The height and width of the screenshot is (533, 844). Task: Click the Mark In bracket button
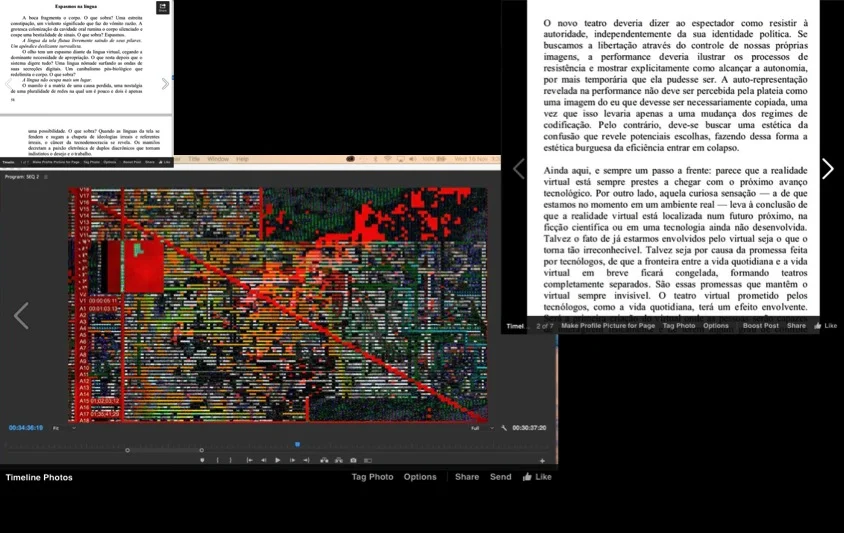(217, 460)
